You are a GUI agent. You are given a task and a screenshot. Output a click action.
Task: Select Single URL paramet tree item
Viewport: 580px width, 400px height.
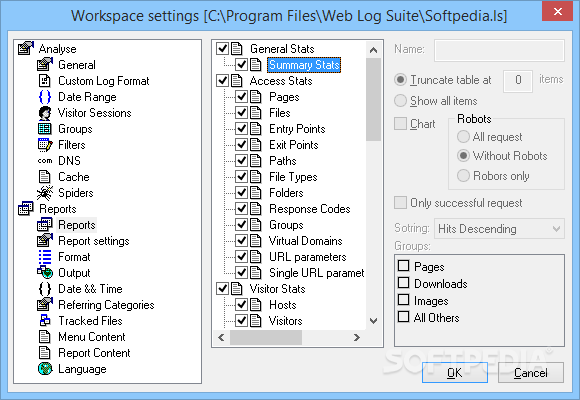click(x=317, y=273)
